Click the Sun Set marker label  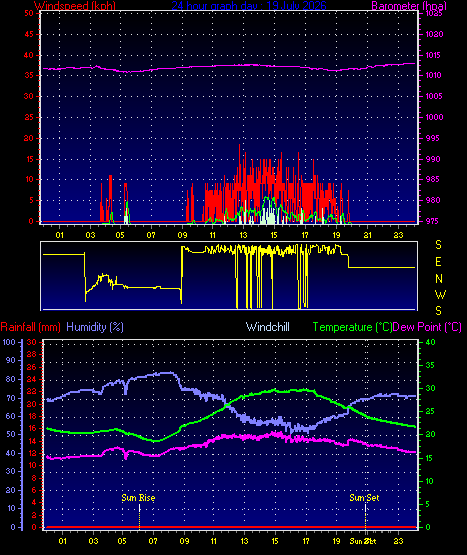tap(364, 498)
